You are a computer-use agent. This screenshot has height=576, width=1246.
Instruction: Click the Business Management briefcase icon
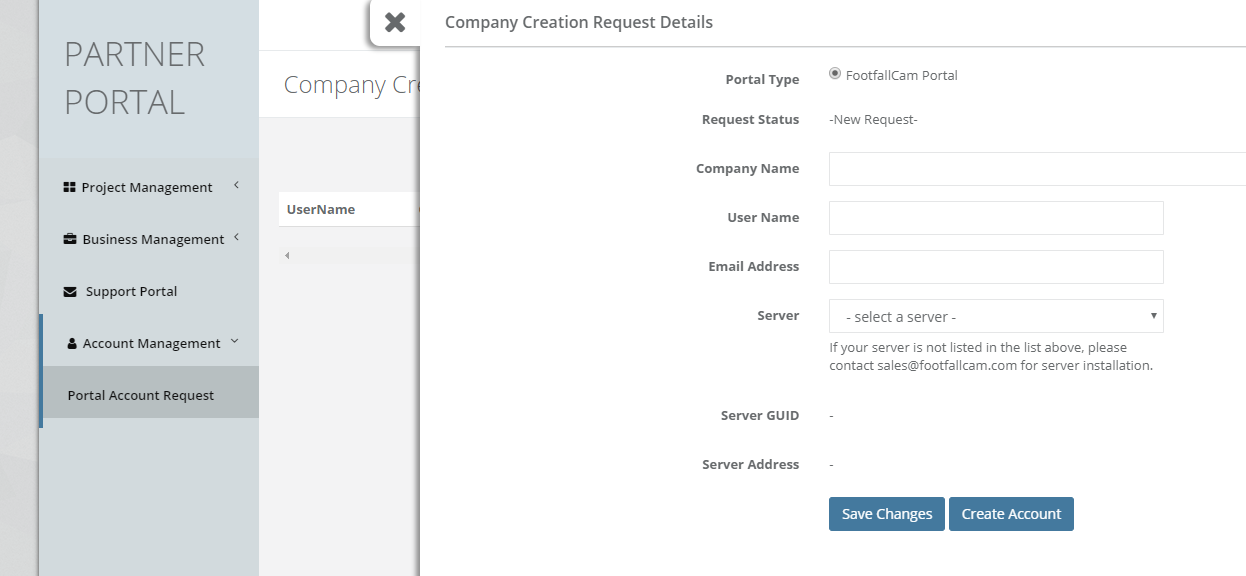[70, 239]
